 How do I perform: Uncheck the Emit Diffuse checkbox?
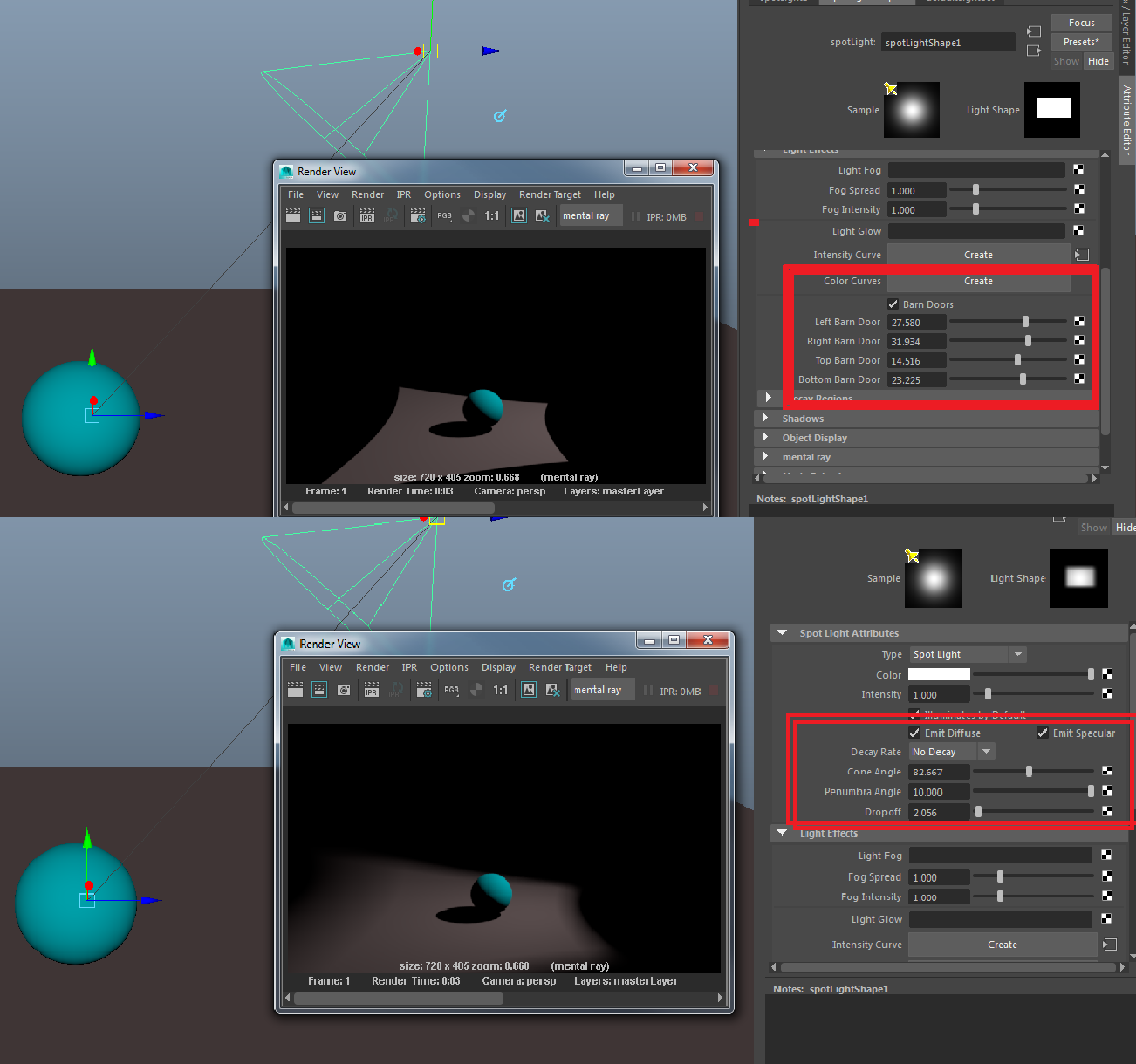914,733
